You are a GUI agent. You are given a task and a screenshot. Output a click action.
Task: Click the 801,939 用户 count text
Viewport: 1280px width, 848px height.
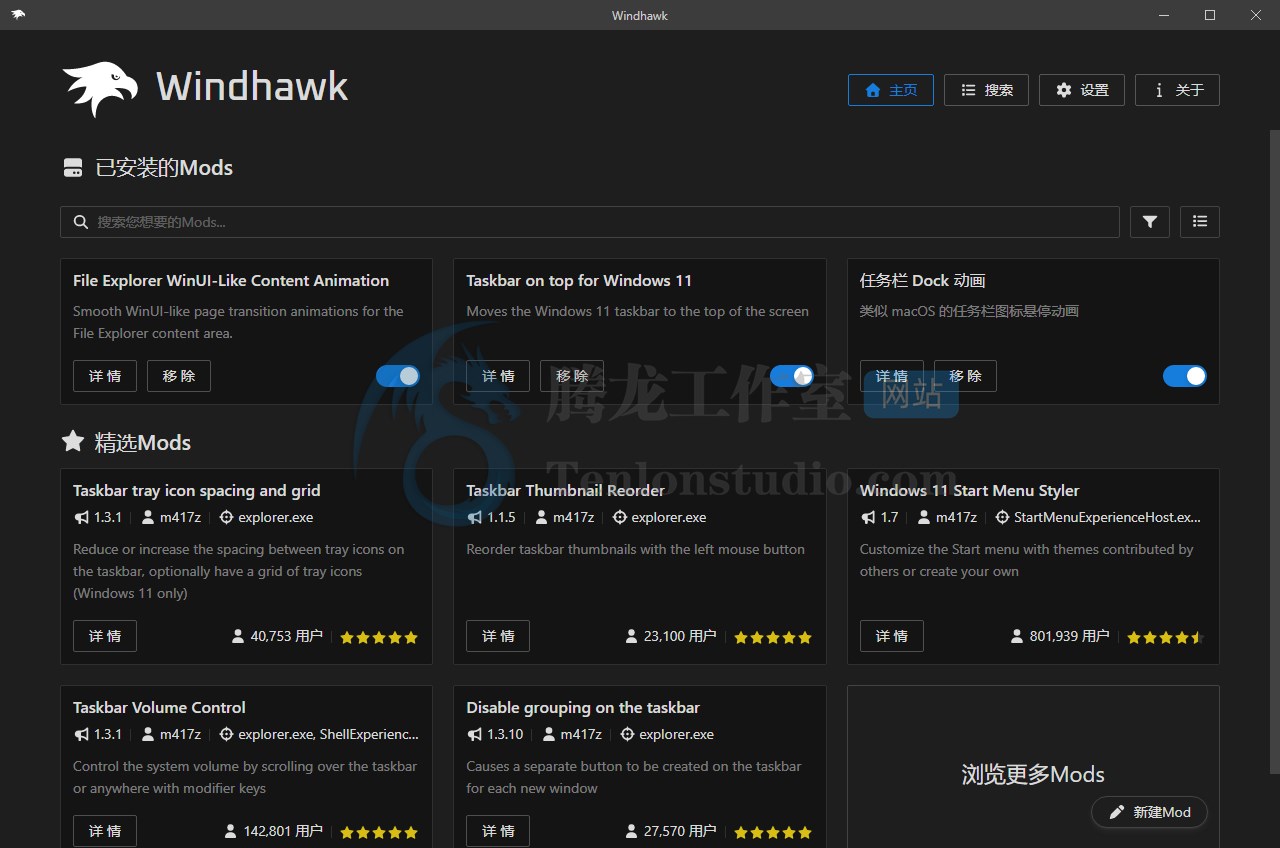click(x=1070, y=636)
